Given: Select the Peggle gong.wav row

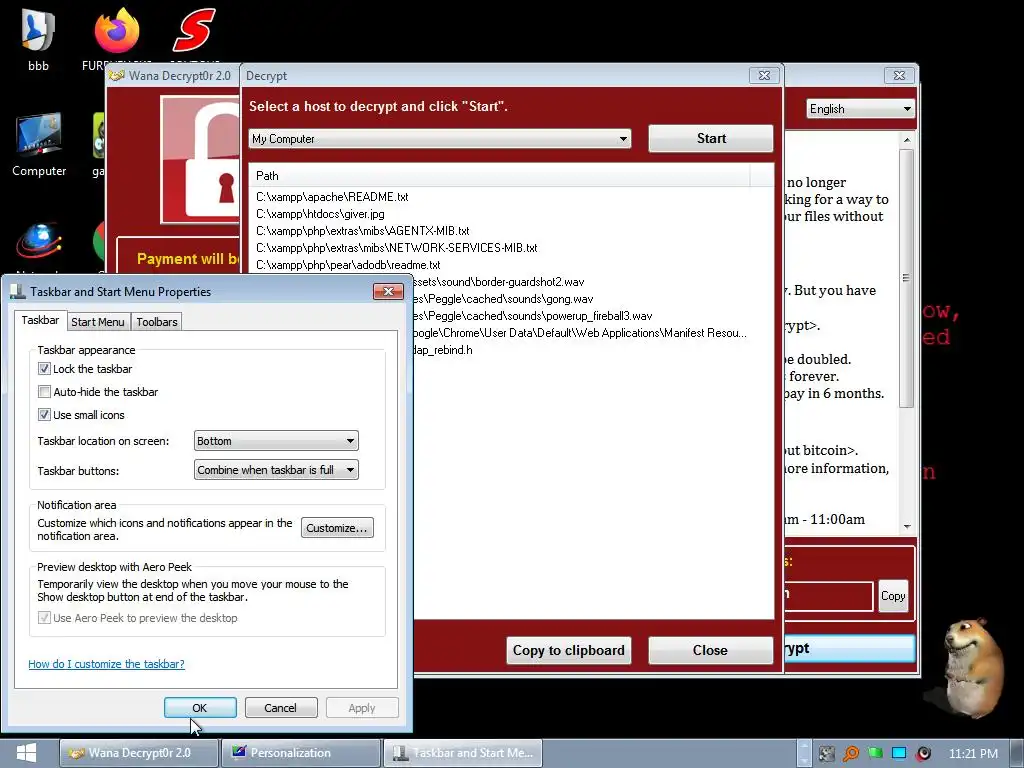Looking at the screenshot, I should [x=504, y=299].
